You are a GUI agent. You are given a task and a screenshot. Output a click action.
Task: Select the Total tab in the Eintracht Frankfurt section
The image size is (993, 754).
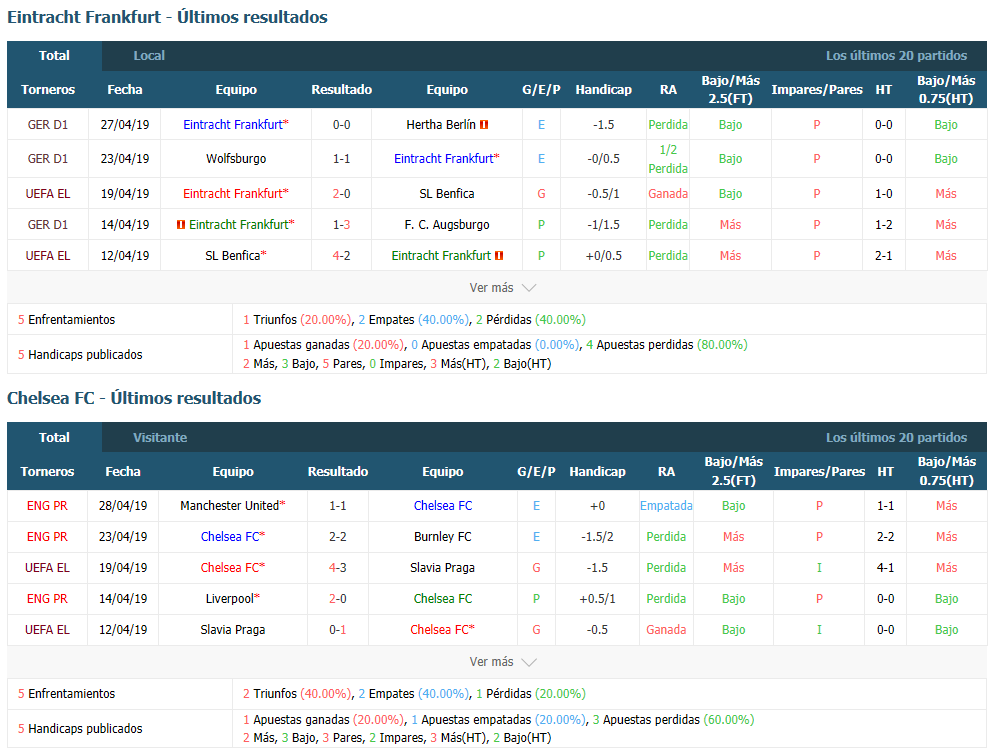coord(54,56)
